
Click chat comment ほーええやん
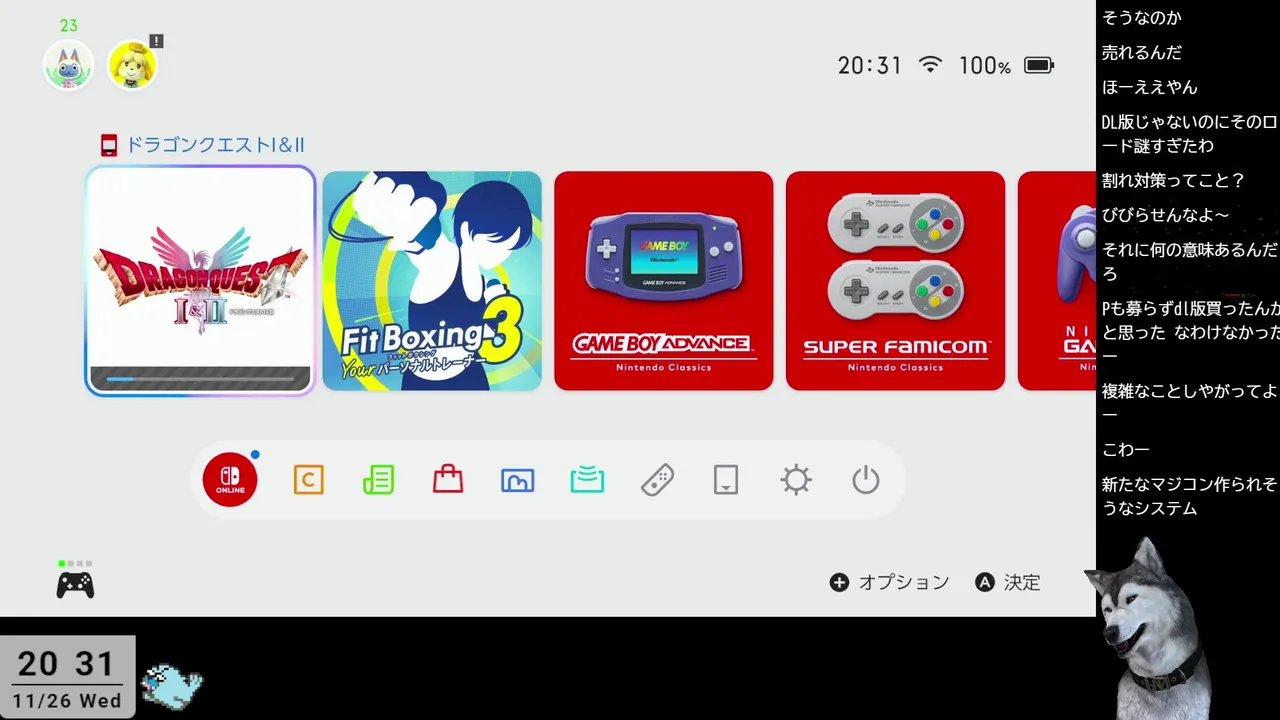[x=1149, y=87]
